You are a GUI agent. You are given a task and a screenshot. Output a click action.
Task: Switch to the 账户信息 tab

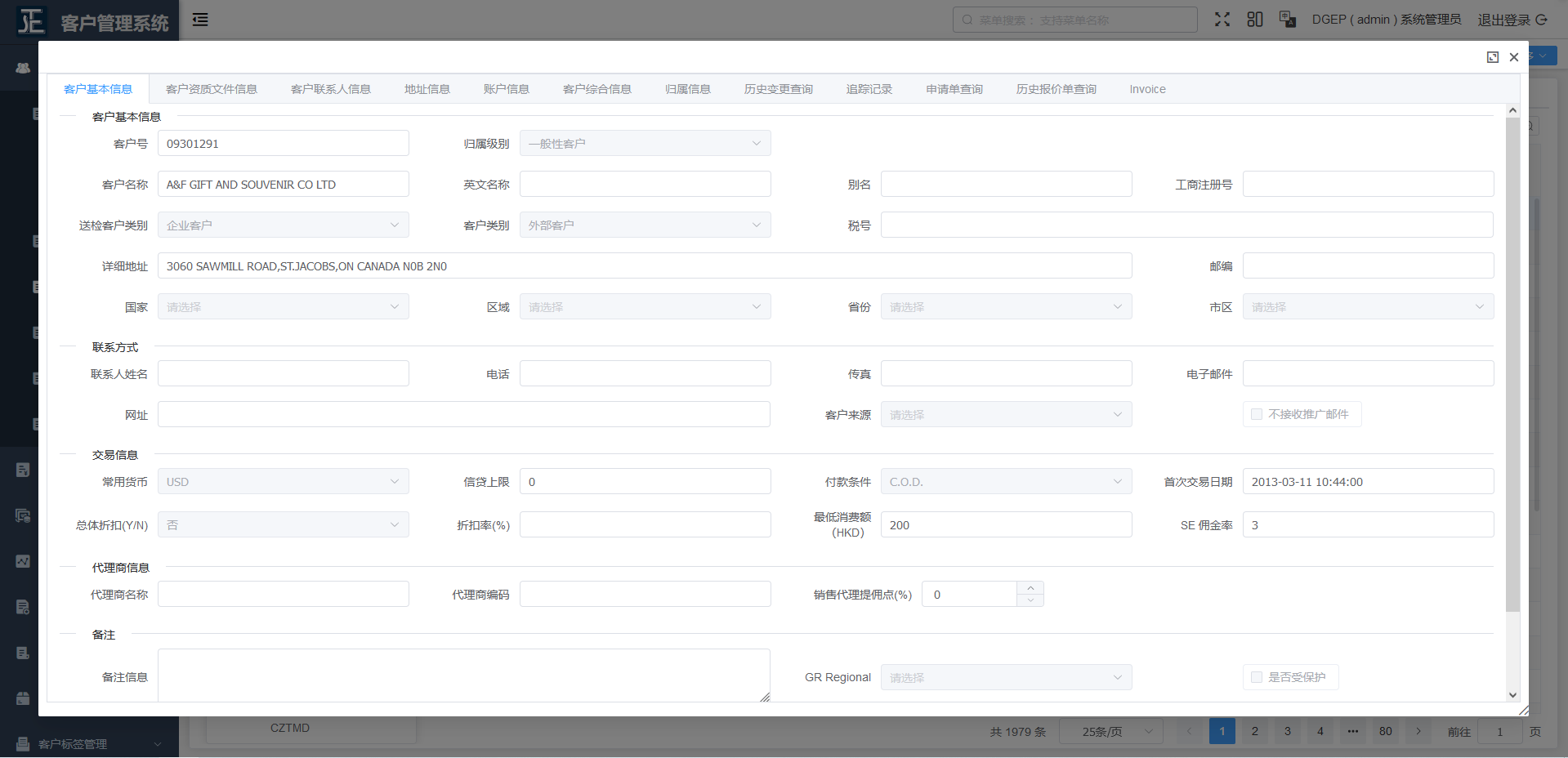point(507,89)
